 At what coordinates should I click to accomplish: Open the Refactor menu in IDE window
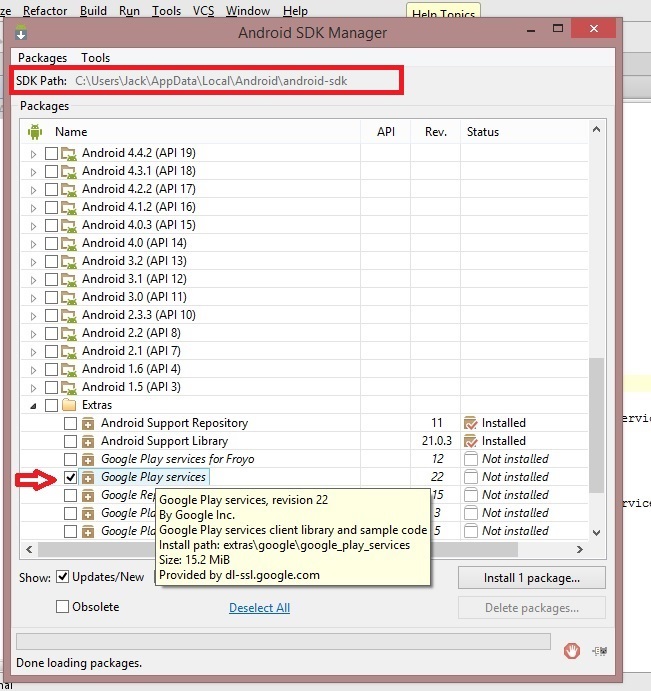coord(45,11)
